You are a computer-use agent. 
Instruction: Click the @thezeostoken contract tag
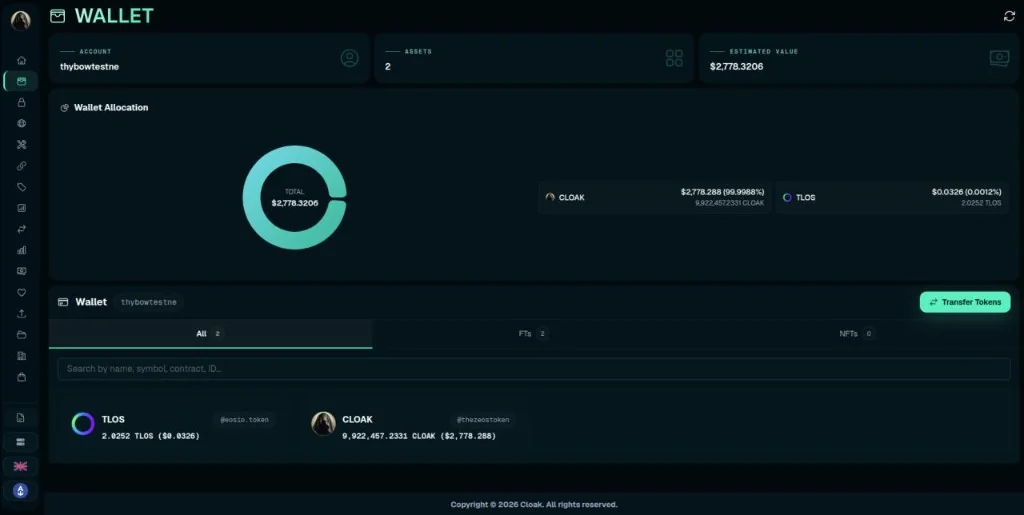(483, 420)
